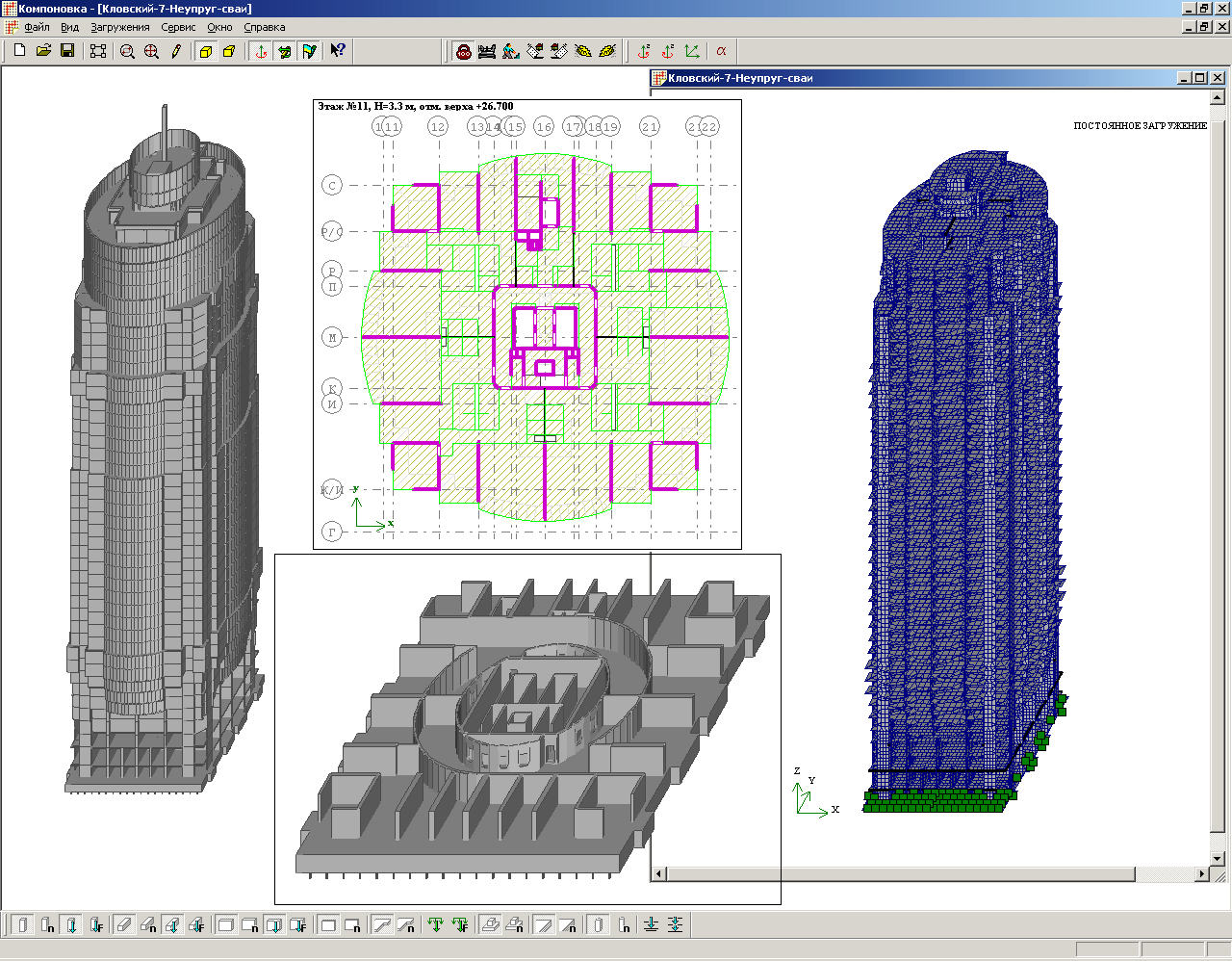The width and height of the screenshot is (1232, 961).
Task: Select the pencil edit tool
Action: coord(175,51)
